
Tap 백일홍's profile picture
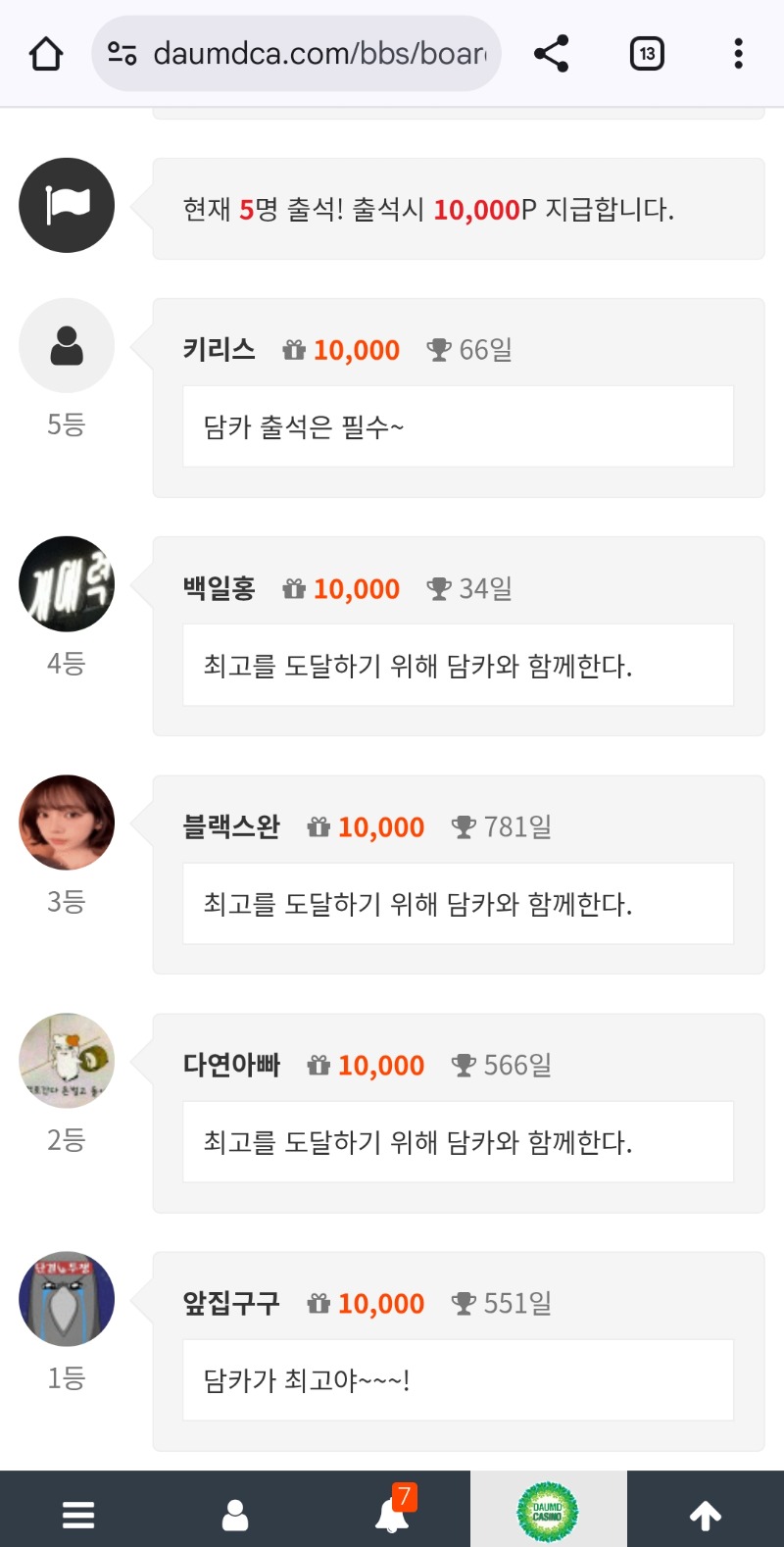67,584
